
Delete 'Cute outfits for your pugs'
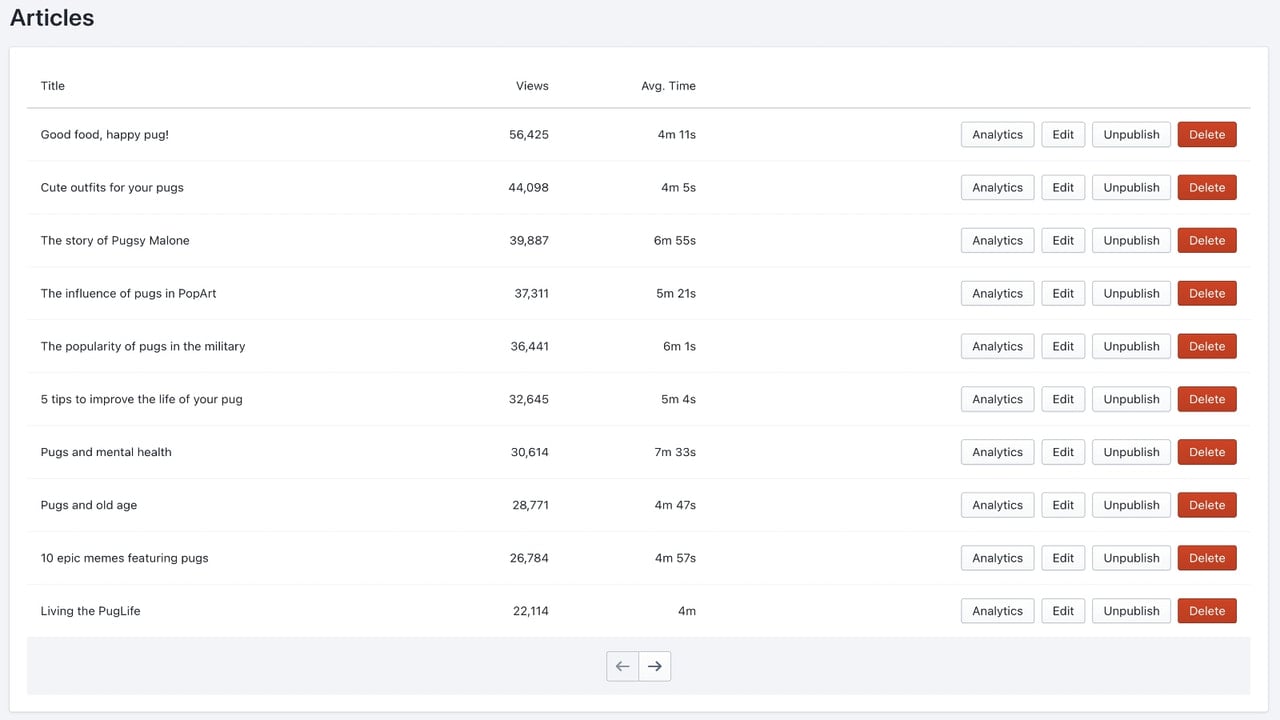click(x=1207, y=188)
